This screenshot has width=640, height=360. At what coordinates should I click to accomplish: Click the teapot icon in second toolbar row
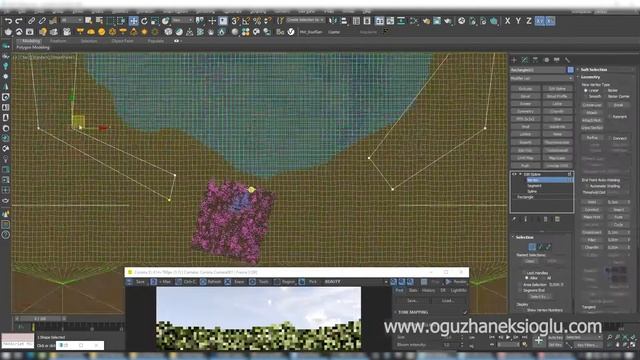point(8,31)
